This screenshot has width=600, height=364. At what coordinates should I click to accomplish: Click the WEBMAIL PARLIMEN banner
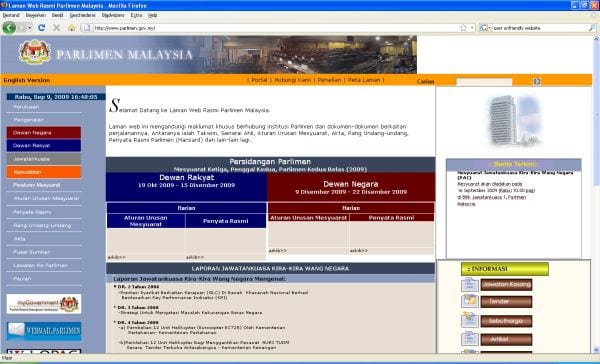(44, 331)
